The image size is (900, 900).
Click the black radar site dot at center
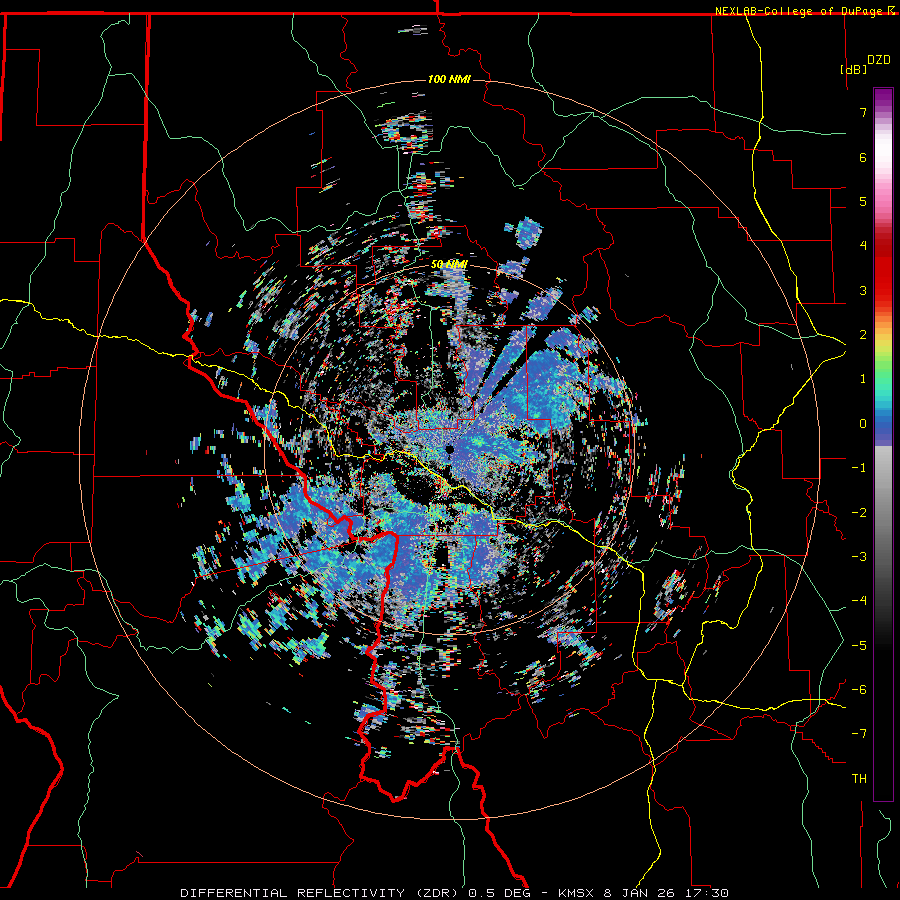click(x=450, y=449)
